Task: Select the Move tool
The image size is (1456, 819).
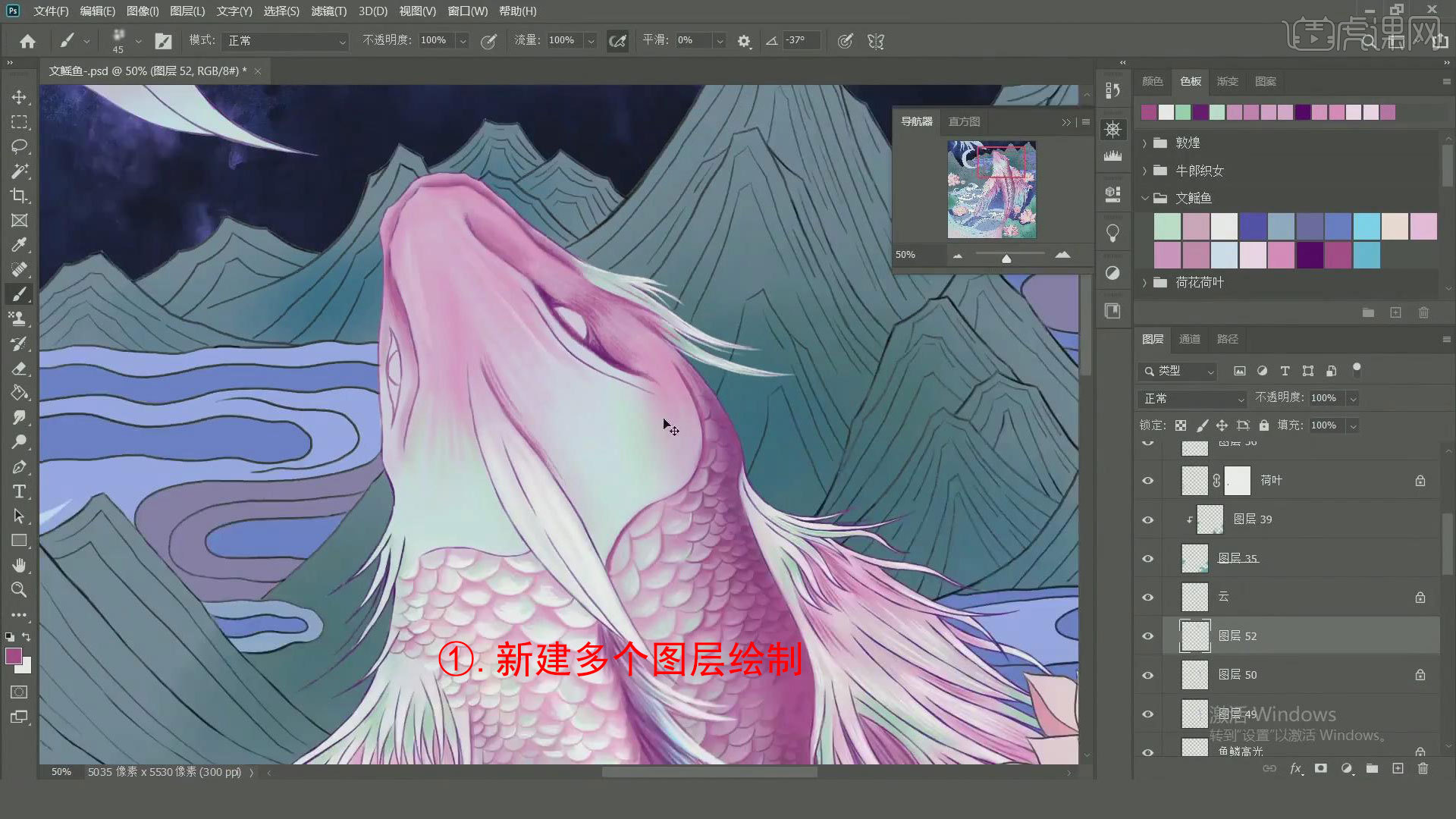Action: coord(19,97)
